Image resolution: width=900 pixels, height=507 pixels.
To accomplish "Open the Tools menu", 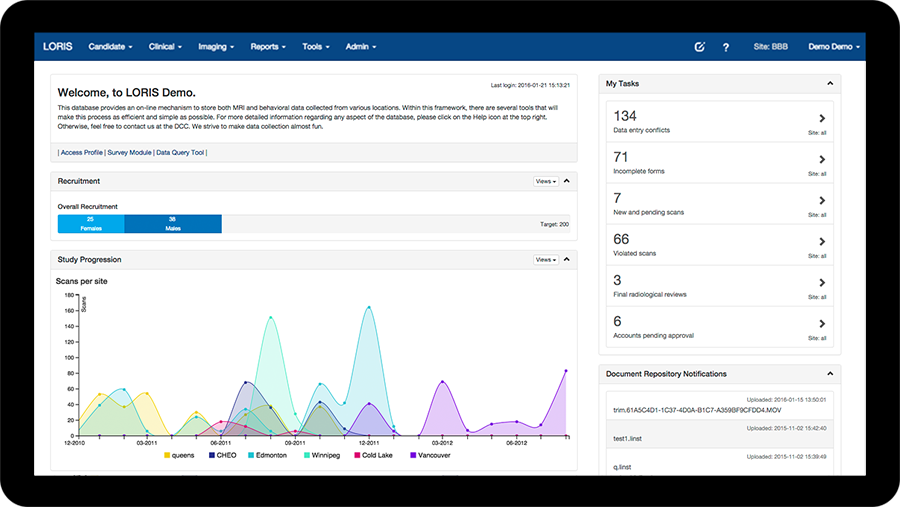I will [x=316, y=47].
